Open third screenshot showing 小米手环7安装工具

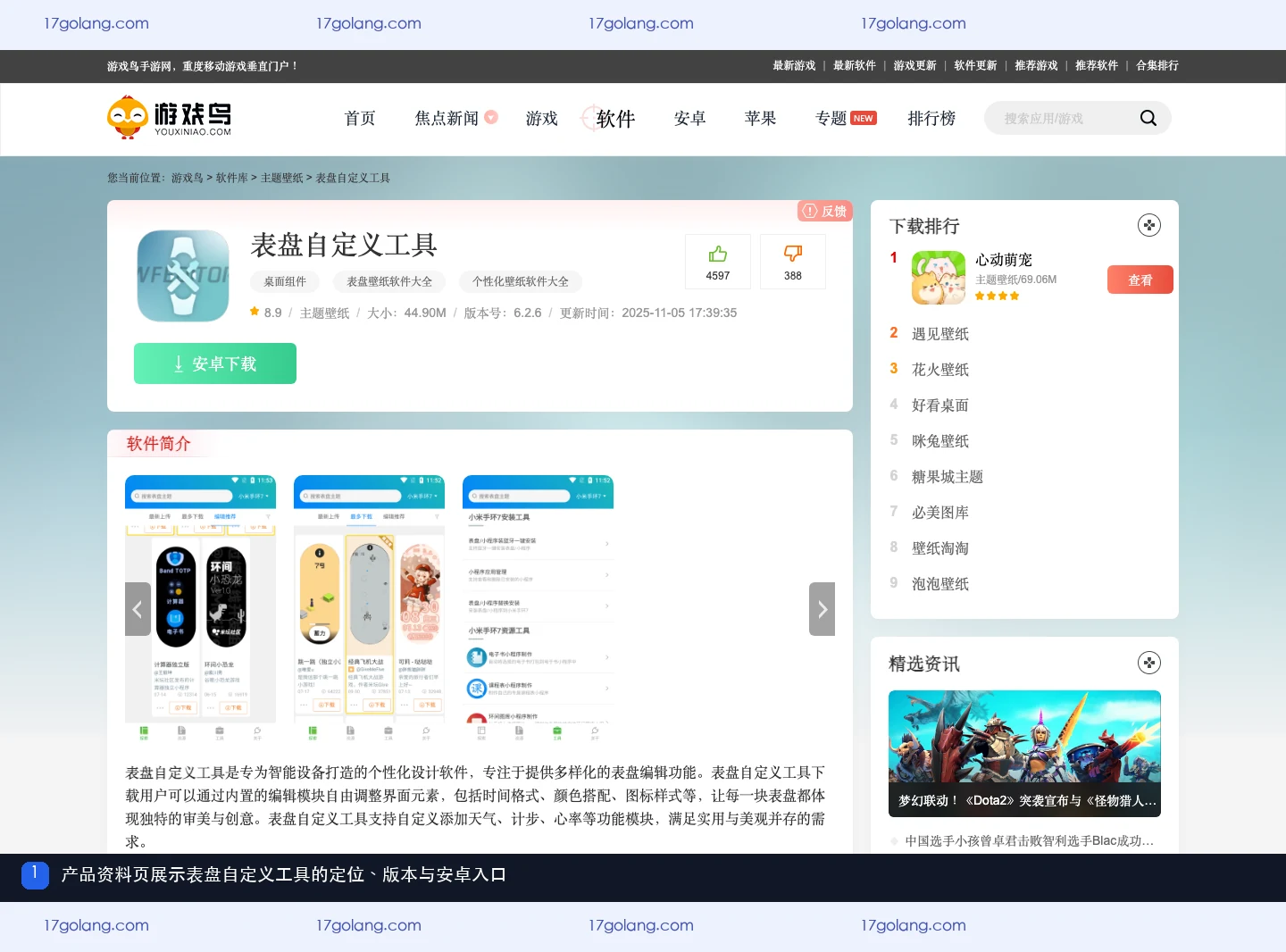pyautogui.click(x=538, y=609)
